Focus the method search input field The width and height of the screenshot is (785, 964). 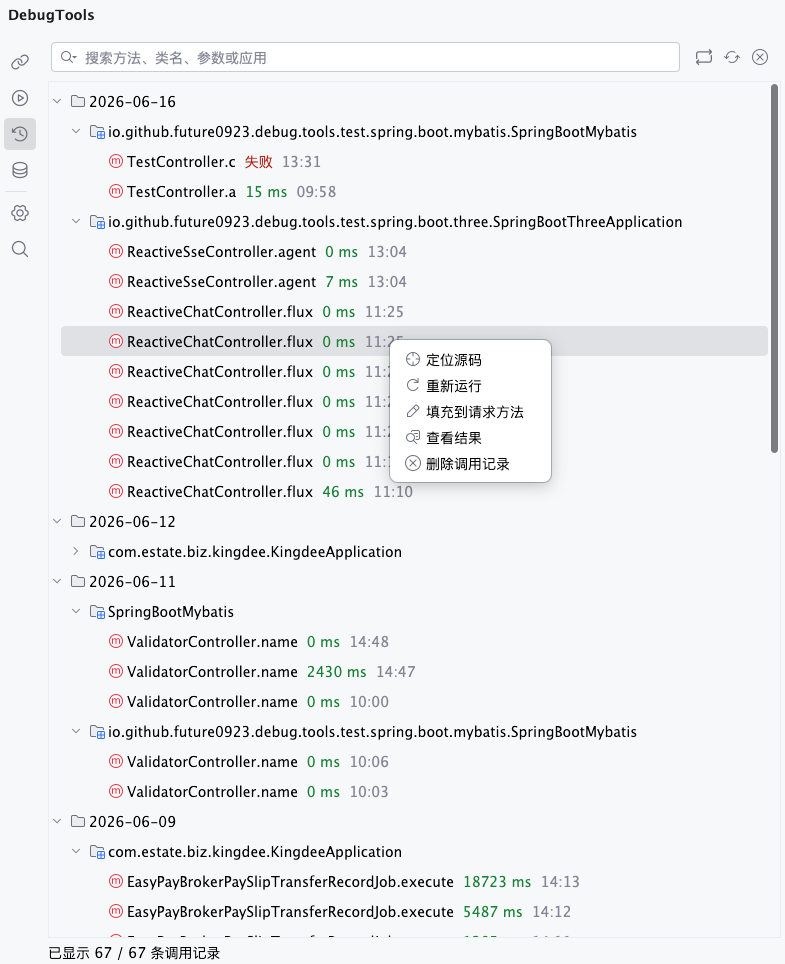tap(365, 57)
